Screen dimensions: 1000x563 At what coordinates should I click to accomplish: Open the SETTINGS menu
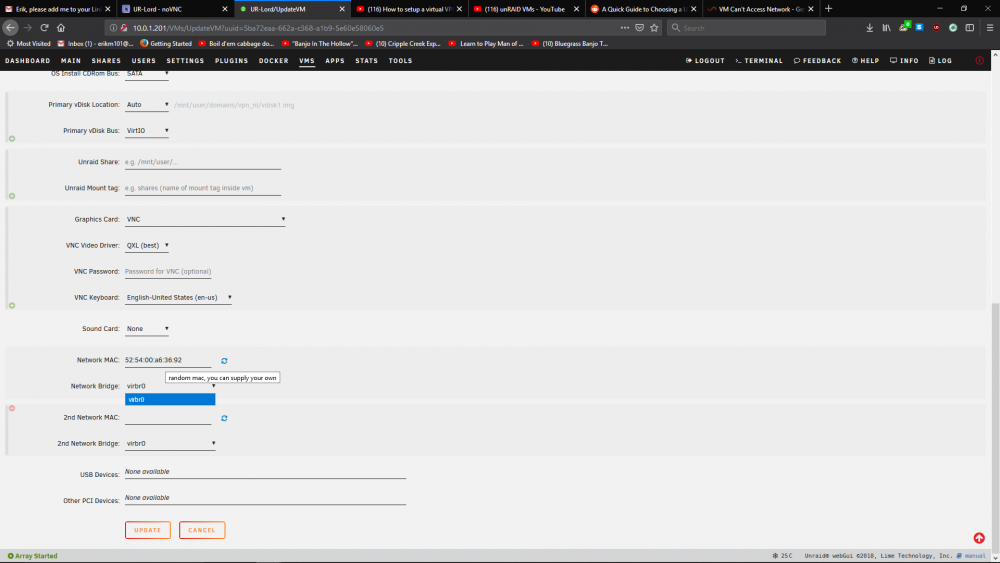pyautogui.click(x=185, y=61)
